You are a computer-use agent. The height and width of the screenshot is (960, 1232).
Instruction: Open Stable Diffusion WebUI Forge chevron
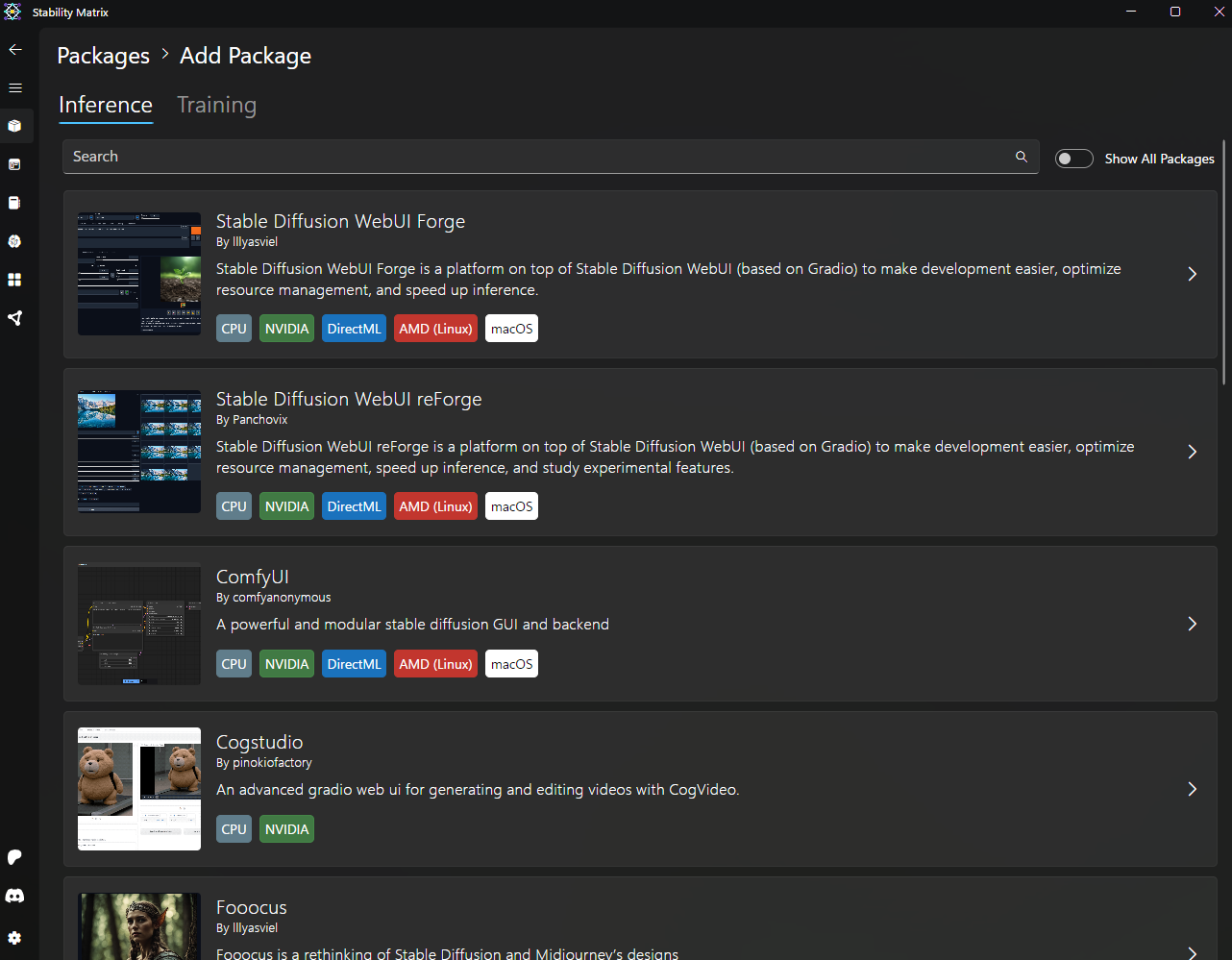click(1192, 274)
